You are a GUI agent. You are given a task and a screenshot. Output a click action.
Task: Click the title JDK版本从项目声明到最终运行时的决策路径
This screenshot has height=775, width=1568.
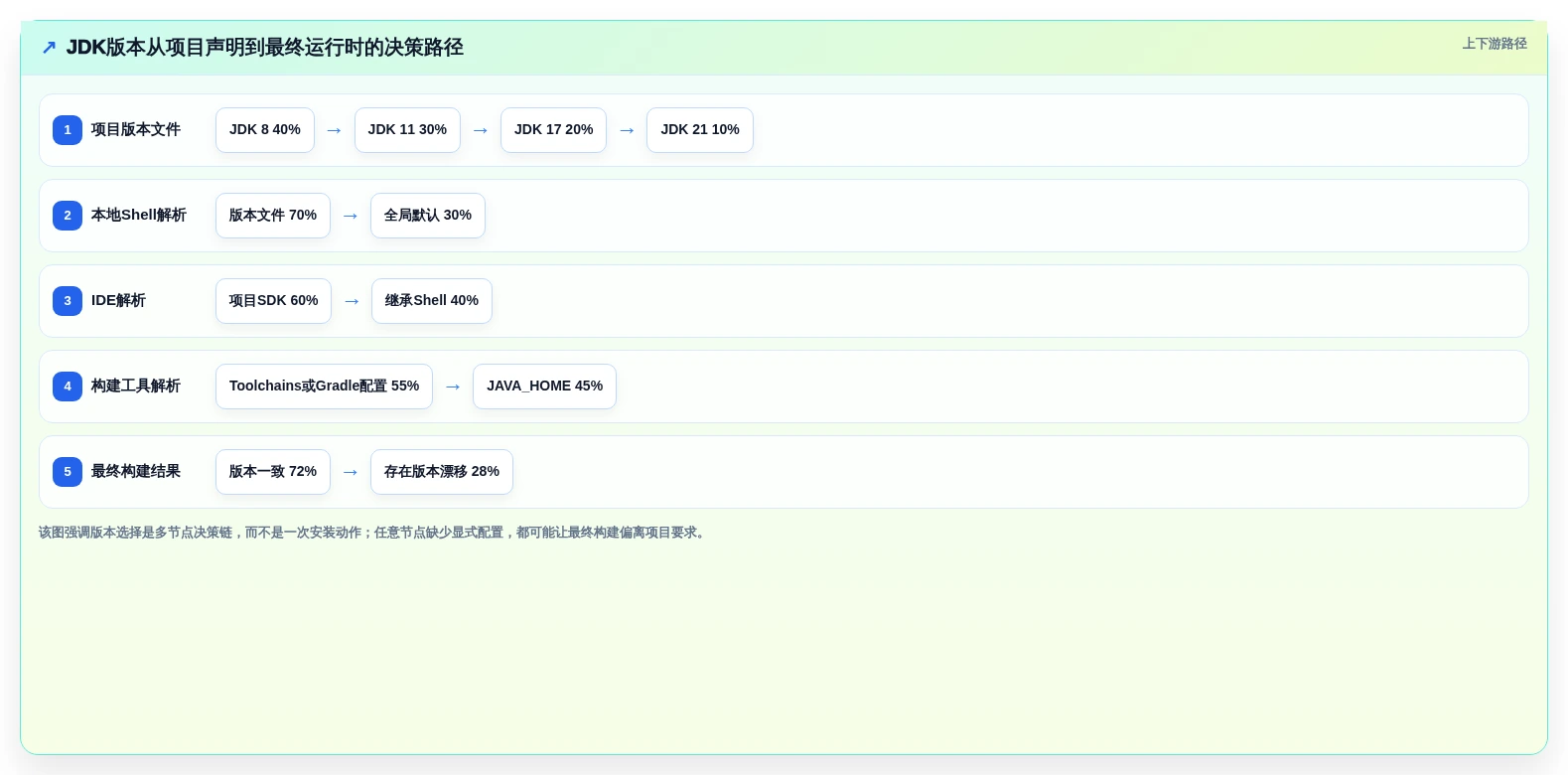(x=265, y=48)
